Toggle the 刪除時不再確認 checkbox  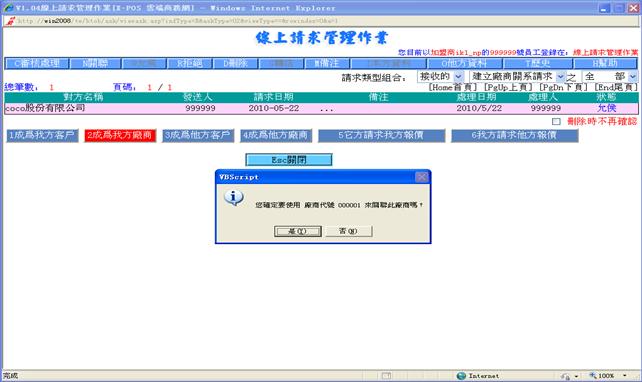coord(556,122)
